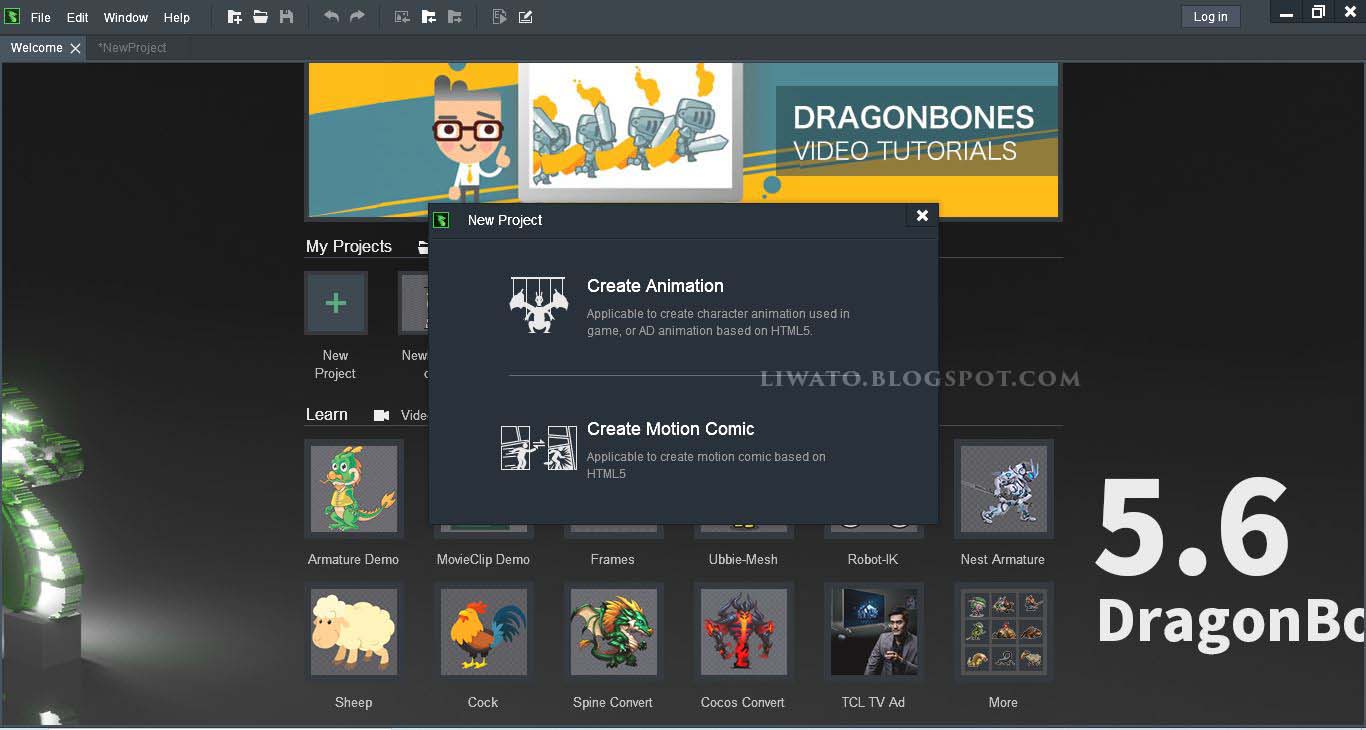The height and width of the screenshot is (730, 1366).
Task: Open the File menu
Action: tap(41, 18)
